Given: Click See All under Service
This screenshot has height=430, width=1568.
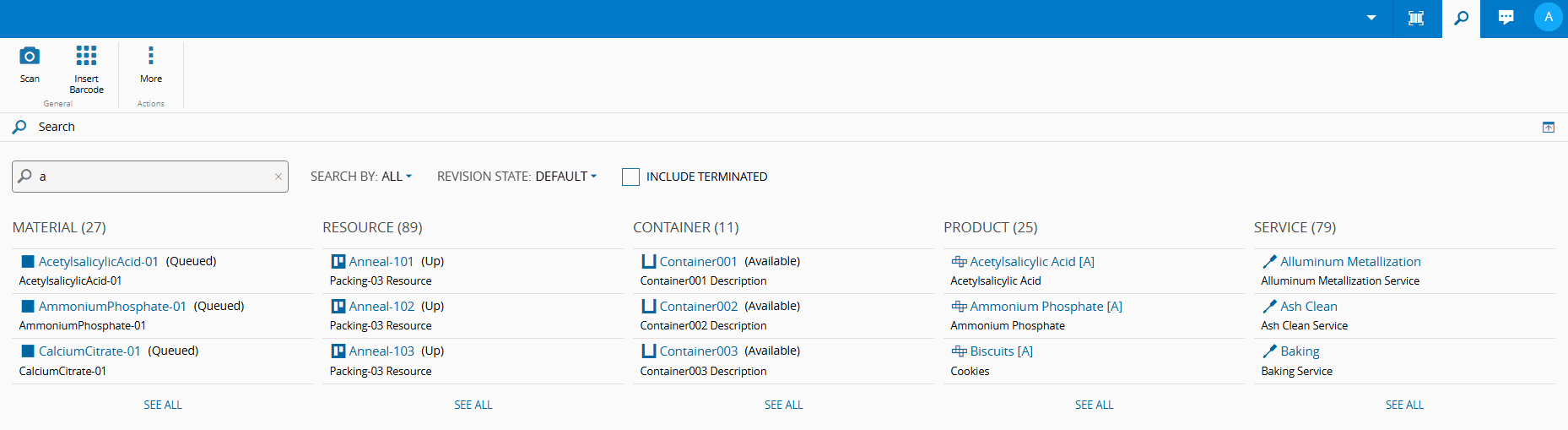Looking at the screenshot, I should coord(1404,406).
